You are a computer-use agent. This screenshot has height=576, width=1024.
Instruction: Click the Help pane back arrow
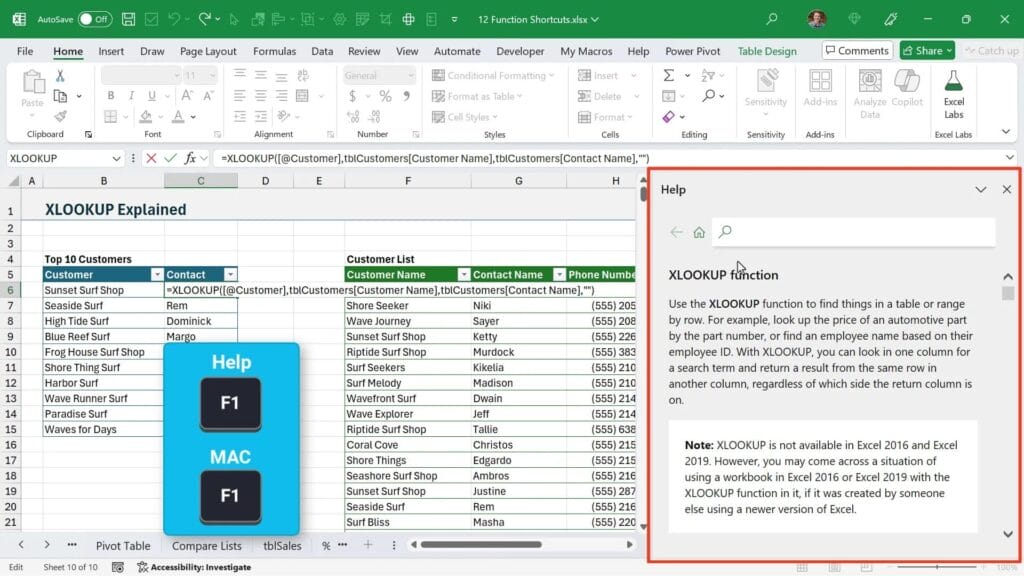pos(677,232)
